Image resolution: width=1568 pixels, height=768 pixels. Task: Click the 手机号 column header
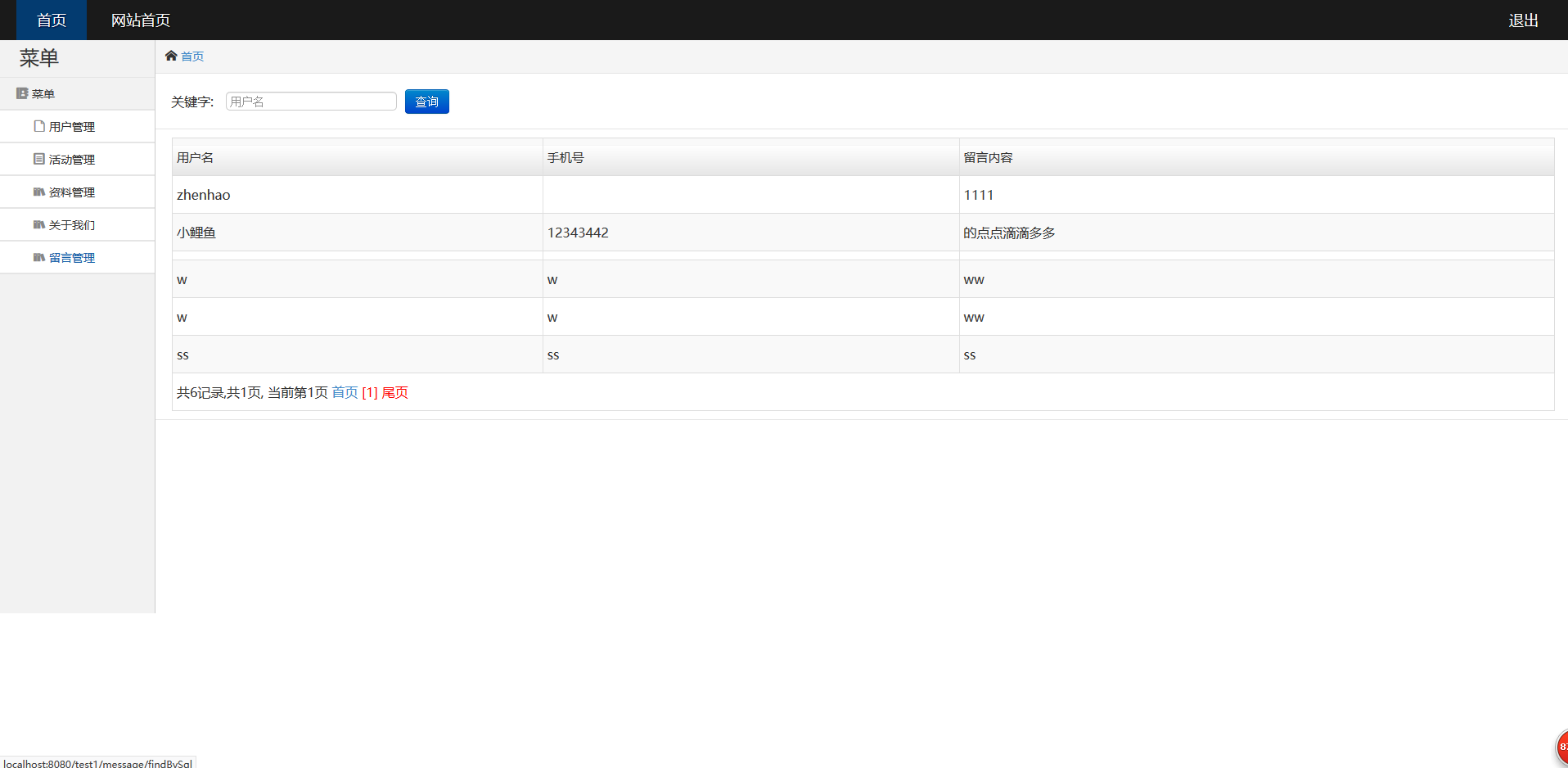[750, 157]
